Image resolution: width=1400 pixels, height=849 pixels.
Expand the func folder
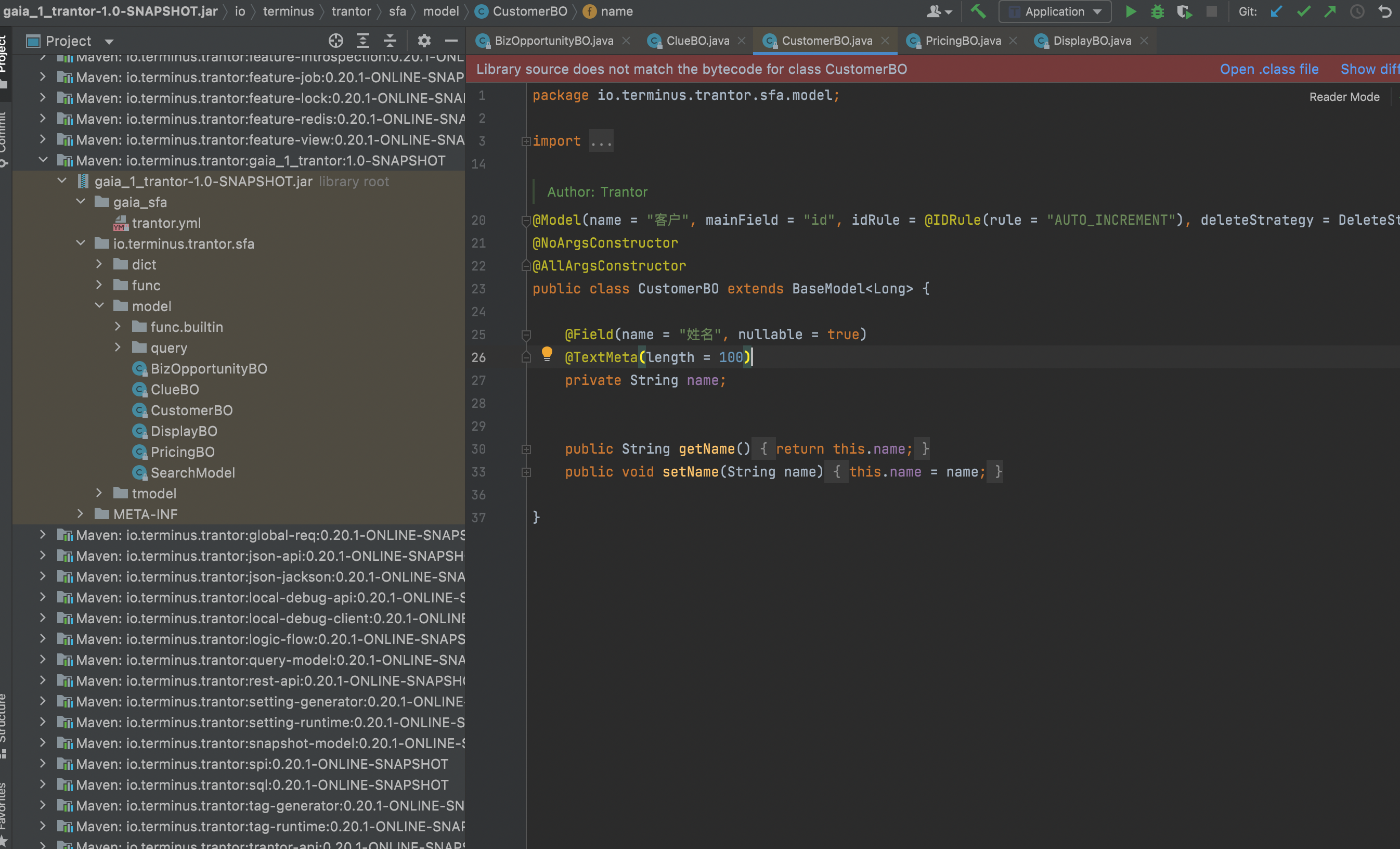click(x=99, y=285)
